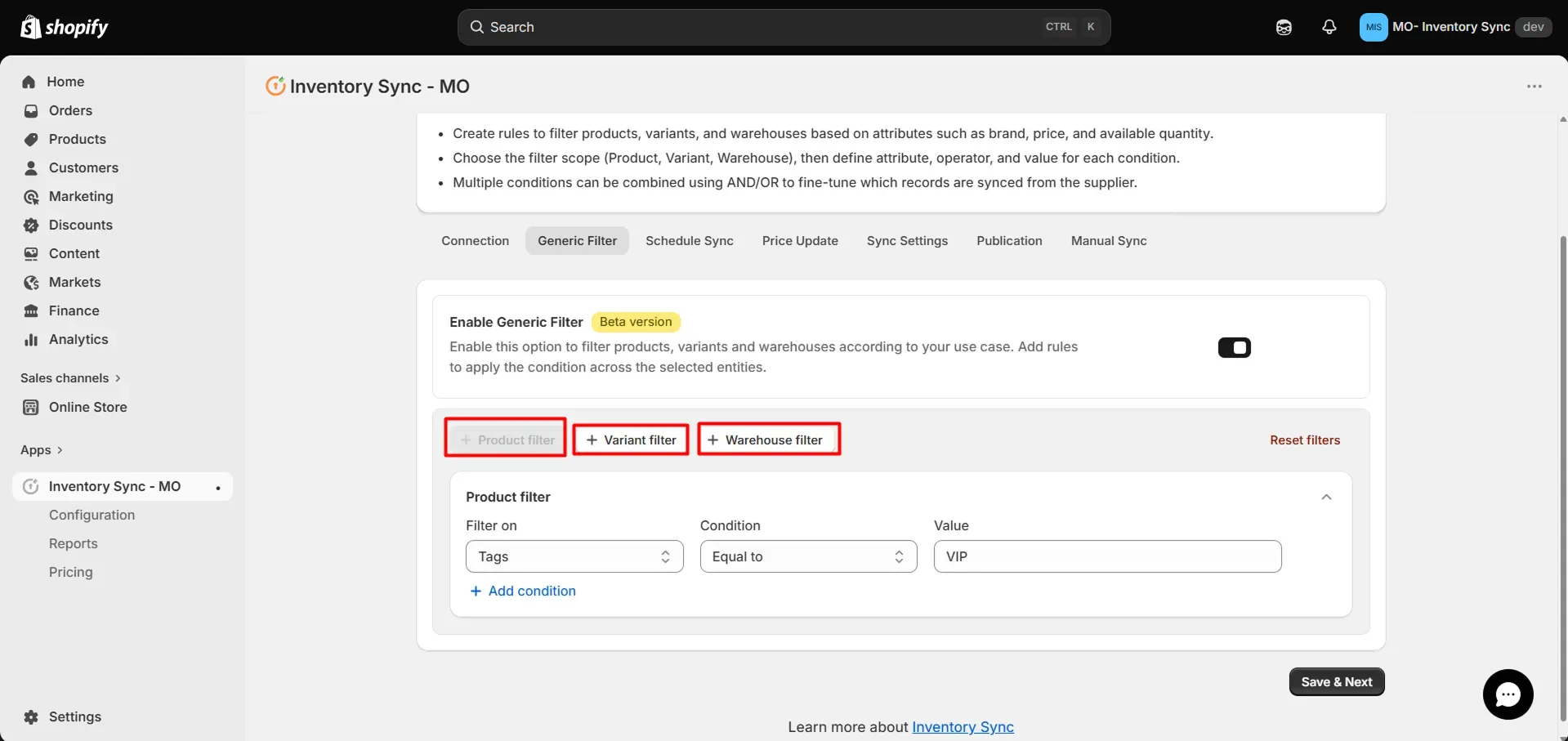1568x741 pixels.
Task: Click the disabled Product filter button
Action: (x=506, y=440)
